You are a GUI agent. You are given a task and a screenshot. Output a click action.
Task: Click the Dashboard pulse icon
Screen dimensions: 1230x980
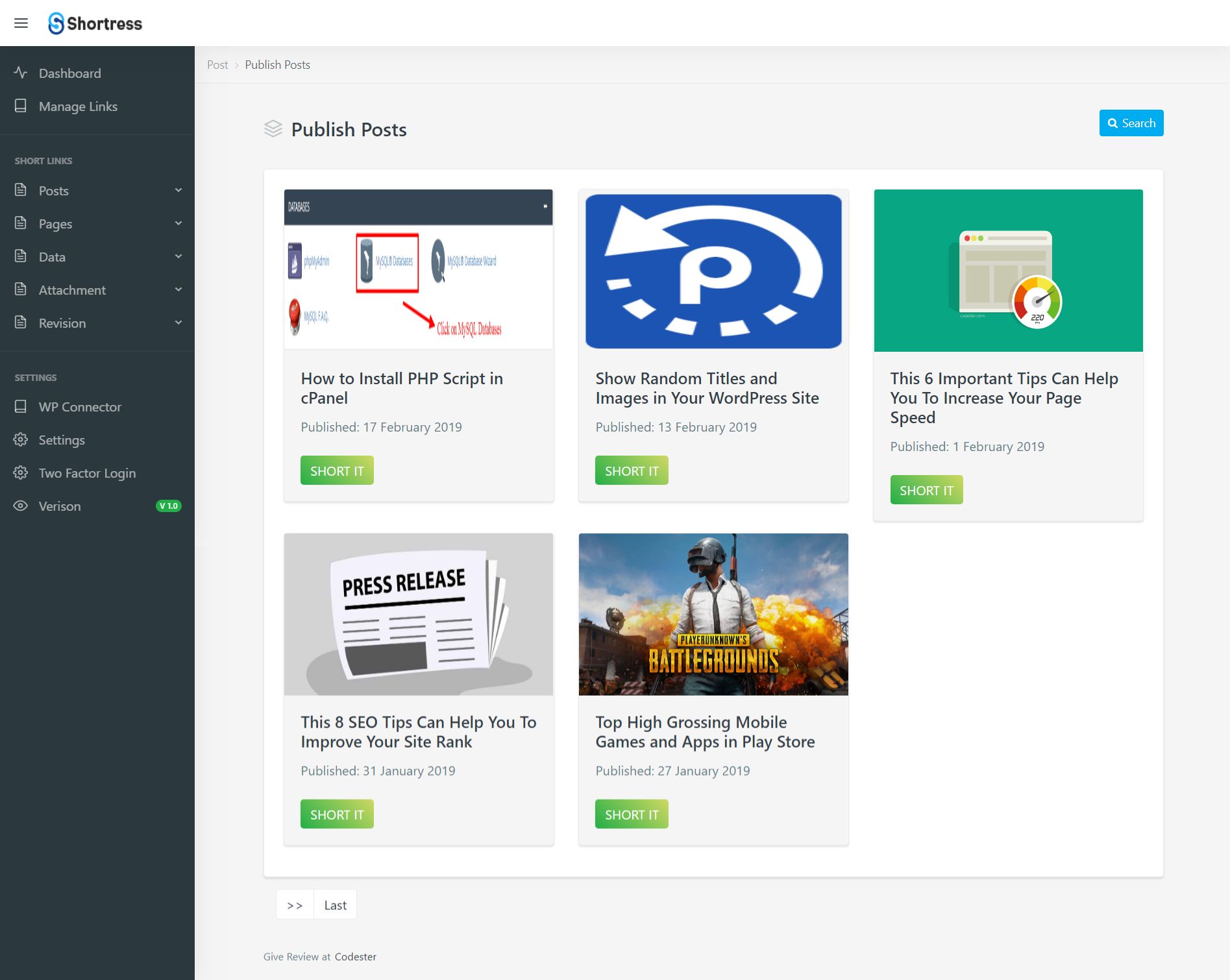(21, 73)
